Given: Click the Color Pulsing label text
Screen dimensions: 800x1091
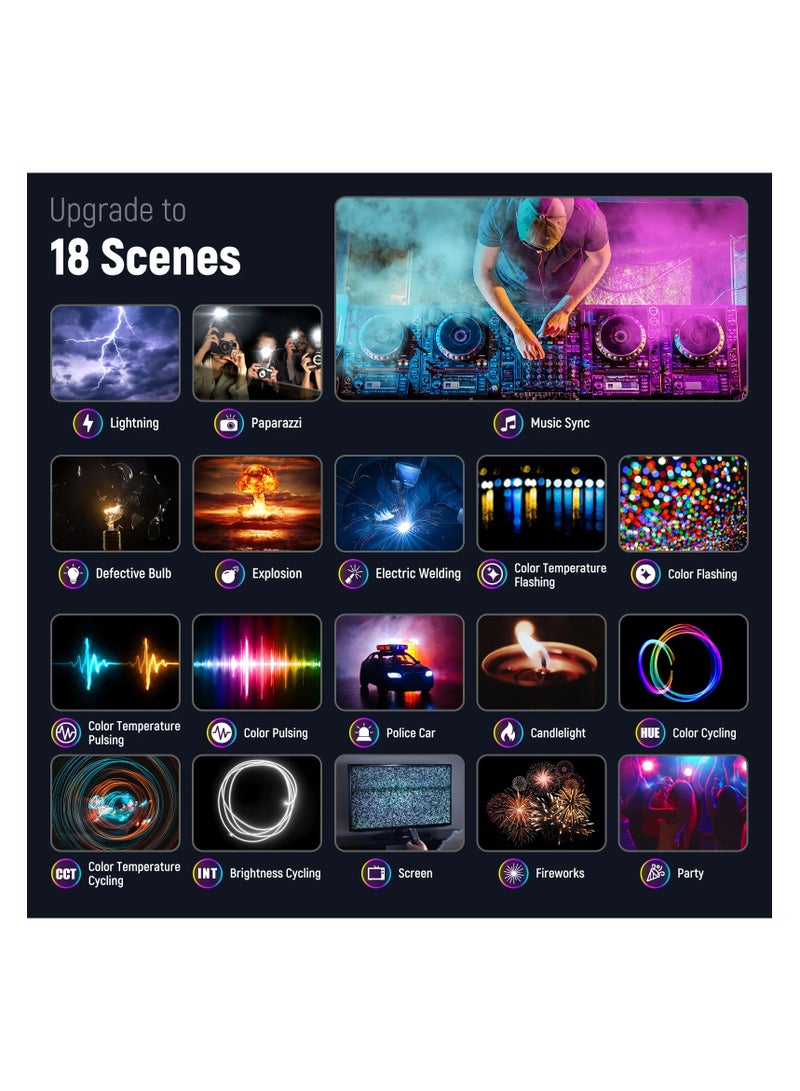Looking at the screenshot, I should click(275, 733).
